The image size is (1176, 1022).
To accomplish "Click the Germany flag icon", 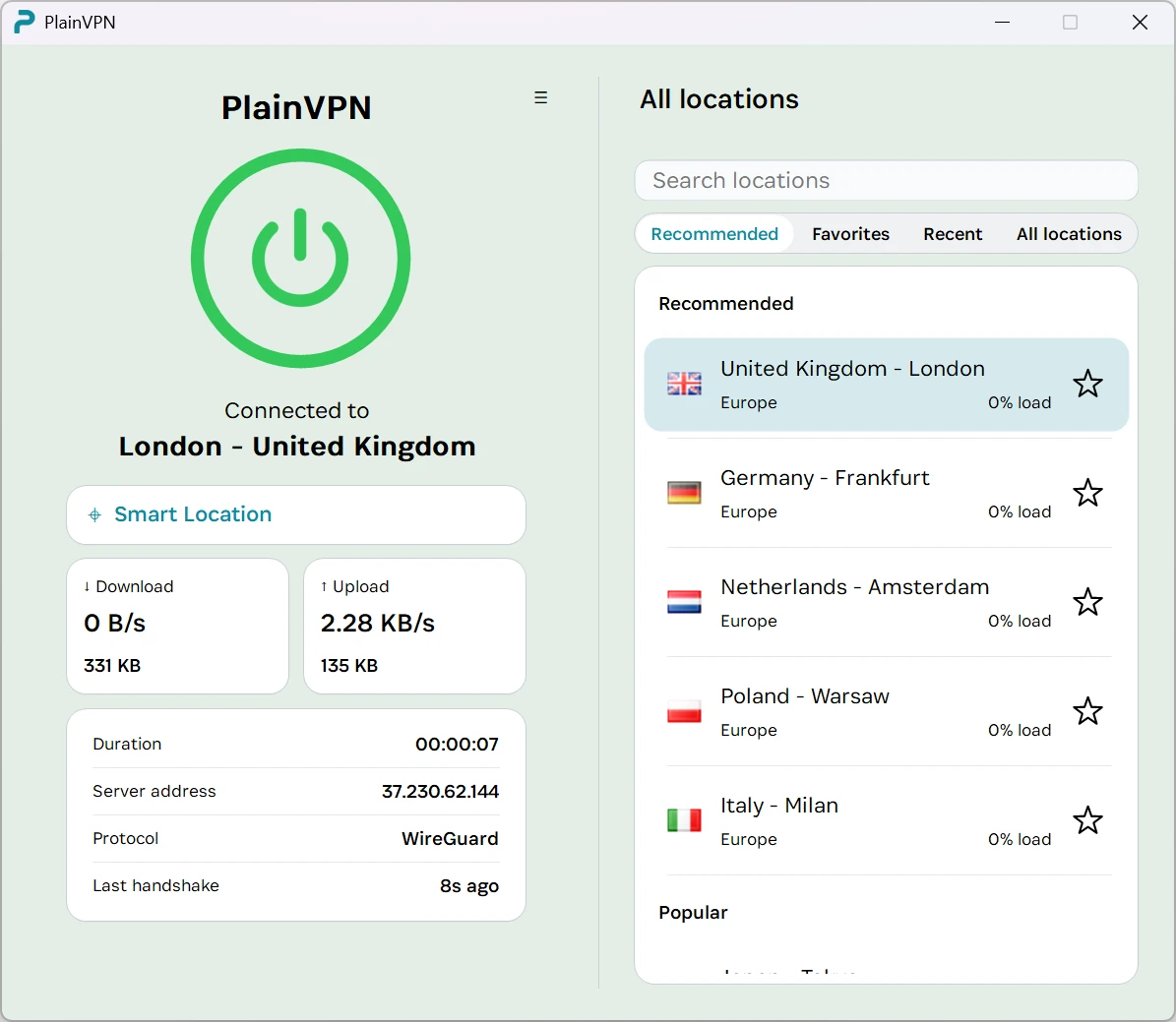I will point(684,493).
